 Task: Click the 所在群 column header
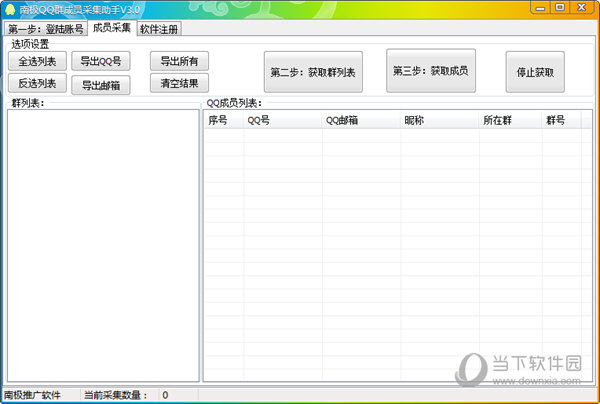[510, 121]
